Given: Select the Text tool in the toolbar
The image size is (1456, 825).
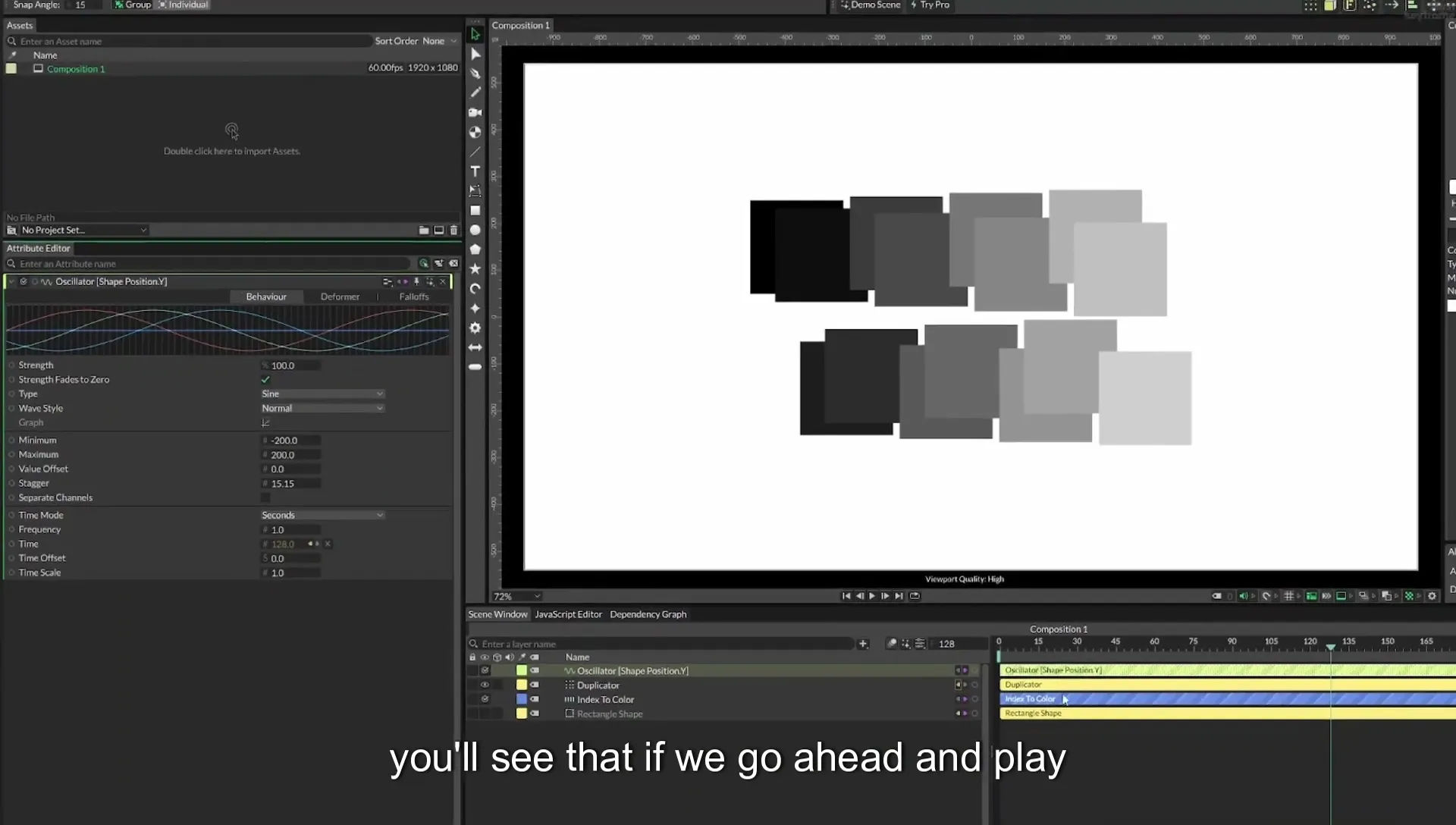Looking at the screenshot, I should coord(475,171).
